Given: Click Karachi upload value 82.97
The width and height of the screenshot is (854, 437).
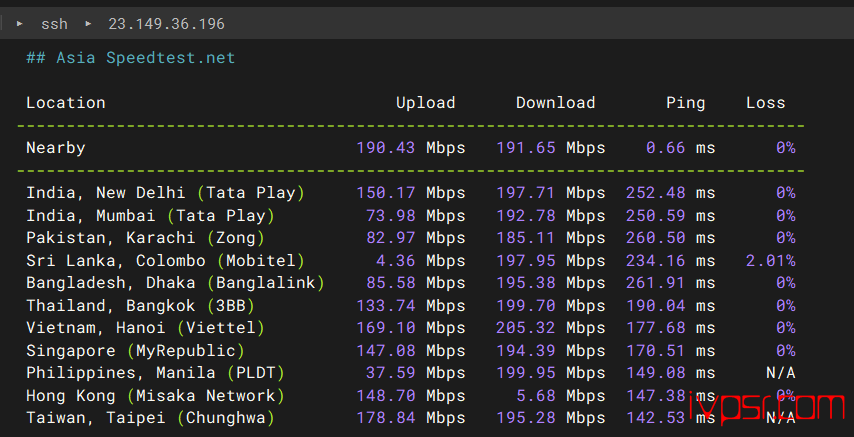Looking at the screenshot, I should 391,238.
